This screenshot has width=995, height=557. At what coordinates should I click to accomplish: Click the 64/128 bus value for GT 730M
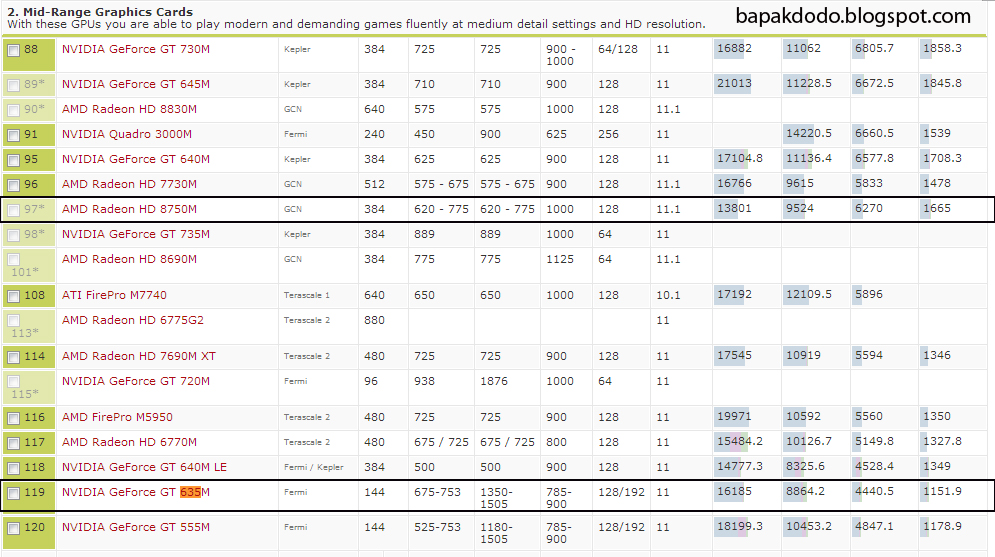(618, 49)
